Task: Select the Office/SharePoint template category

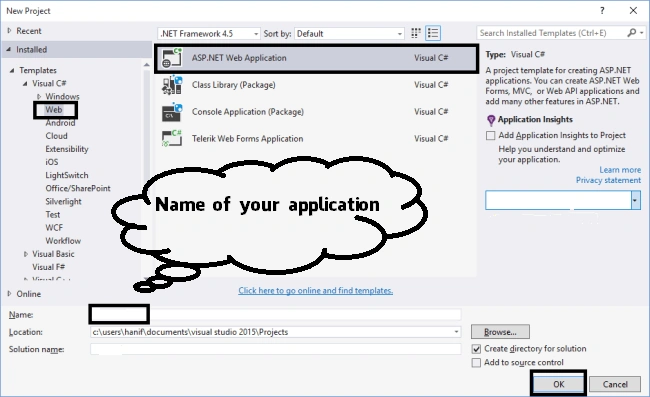Action: click(78, 189)
